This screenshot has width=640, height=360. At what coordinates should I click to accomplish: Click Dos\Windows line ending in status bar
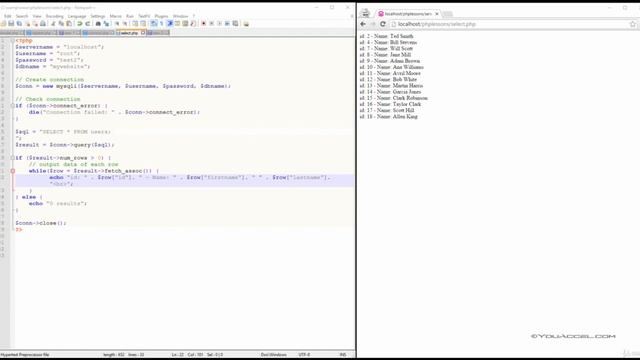[273, 355]
